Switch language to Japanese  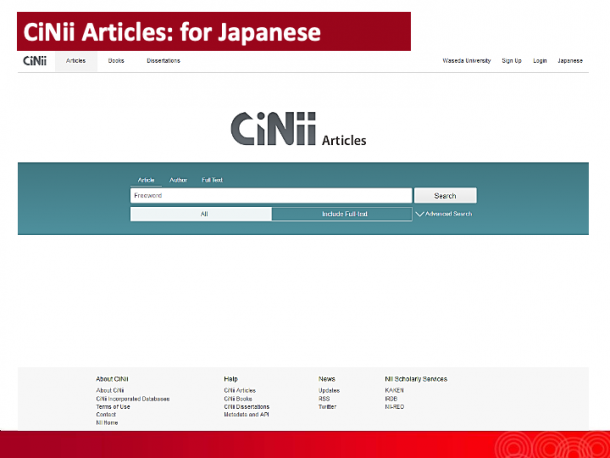pyautogui.click(x=570, y=61)
